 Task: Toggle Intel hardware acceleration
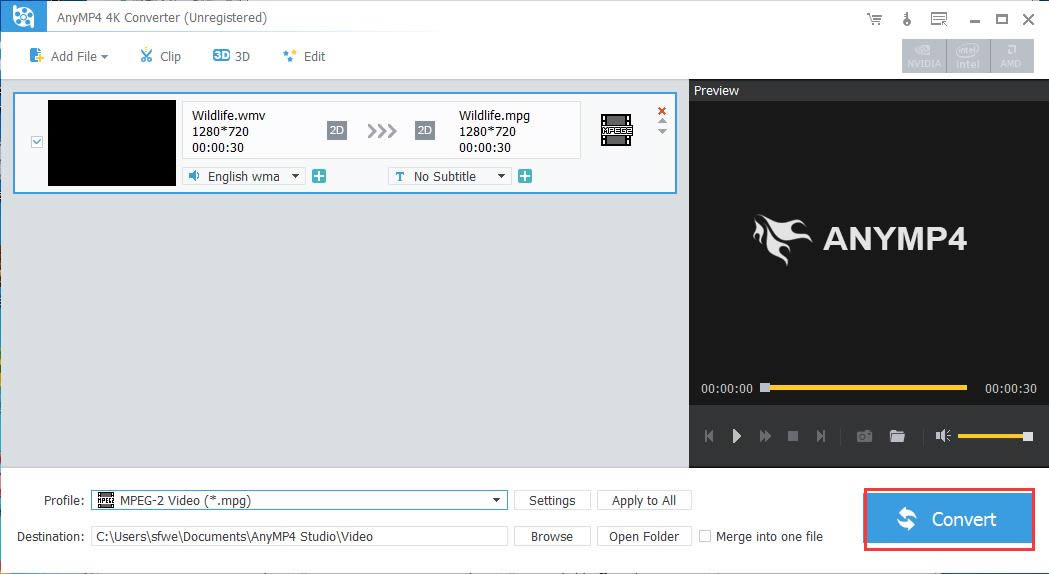968,56
